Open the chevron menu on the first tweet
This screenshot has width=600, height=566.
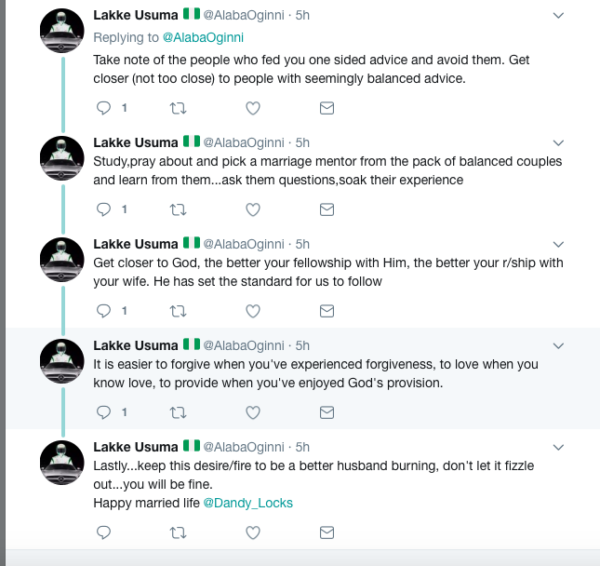pos(558,15)
